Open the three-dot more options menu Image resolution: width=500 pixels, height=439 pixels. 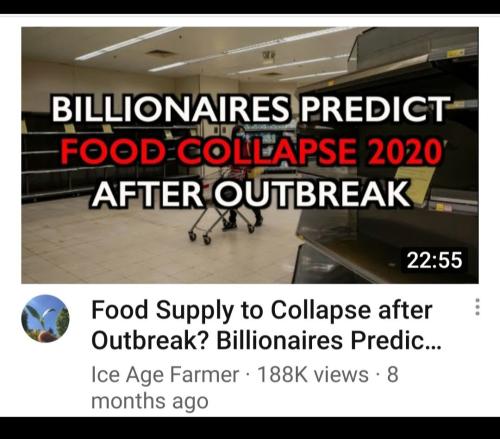477,307
